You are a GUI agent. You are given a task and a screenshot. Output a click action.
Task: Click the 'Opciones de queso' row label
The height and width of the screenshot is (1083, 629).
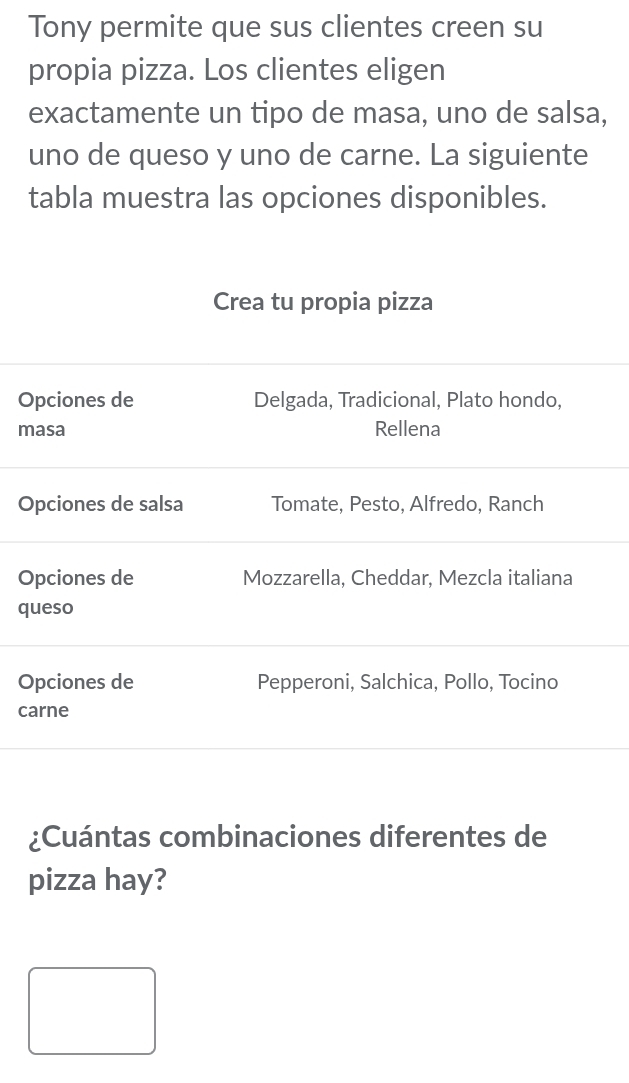point(75,592)
